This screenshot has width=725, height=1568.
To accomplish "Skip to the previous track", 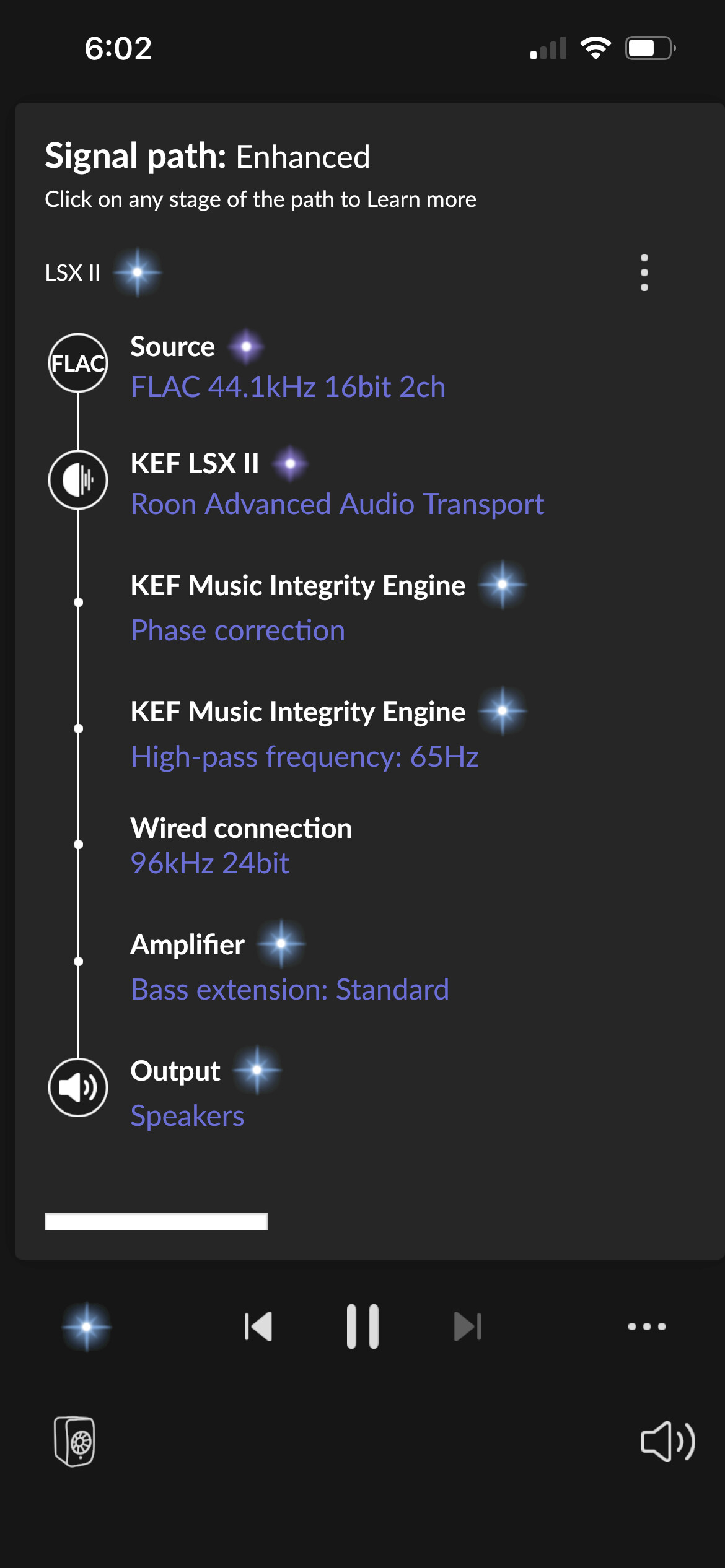I will [x=258, y=1326].
